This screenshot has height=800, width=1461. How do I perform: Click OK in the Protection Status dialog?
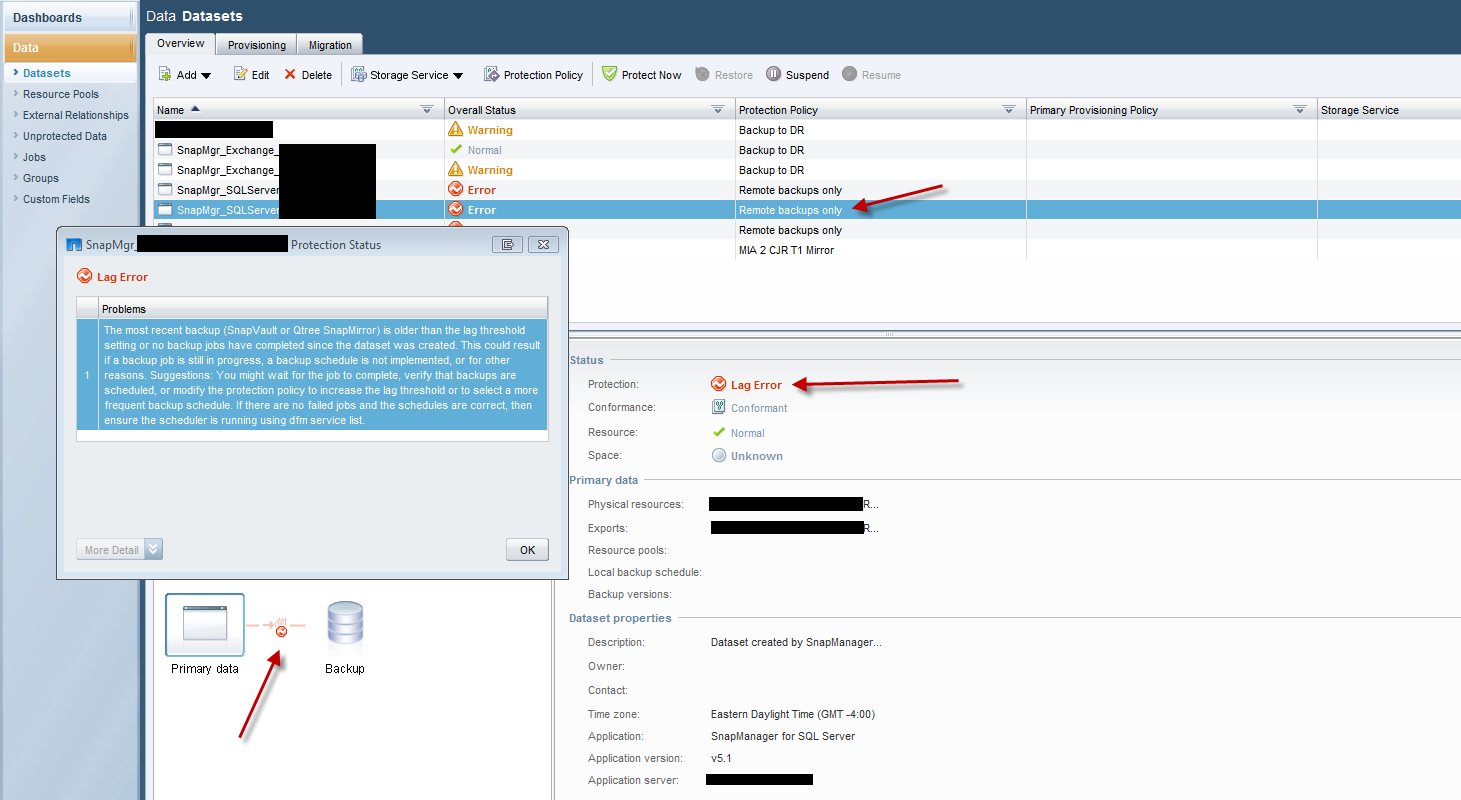[x=527, y=549]
